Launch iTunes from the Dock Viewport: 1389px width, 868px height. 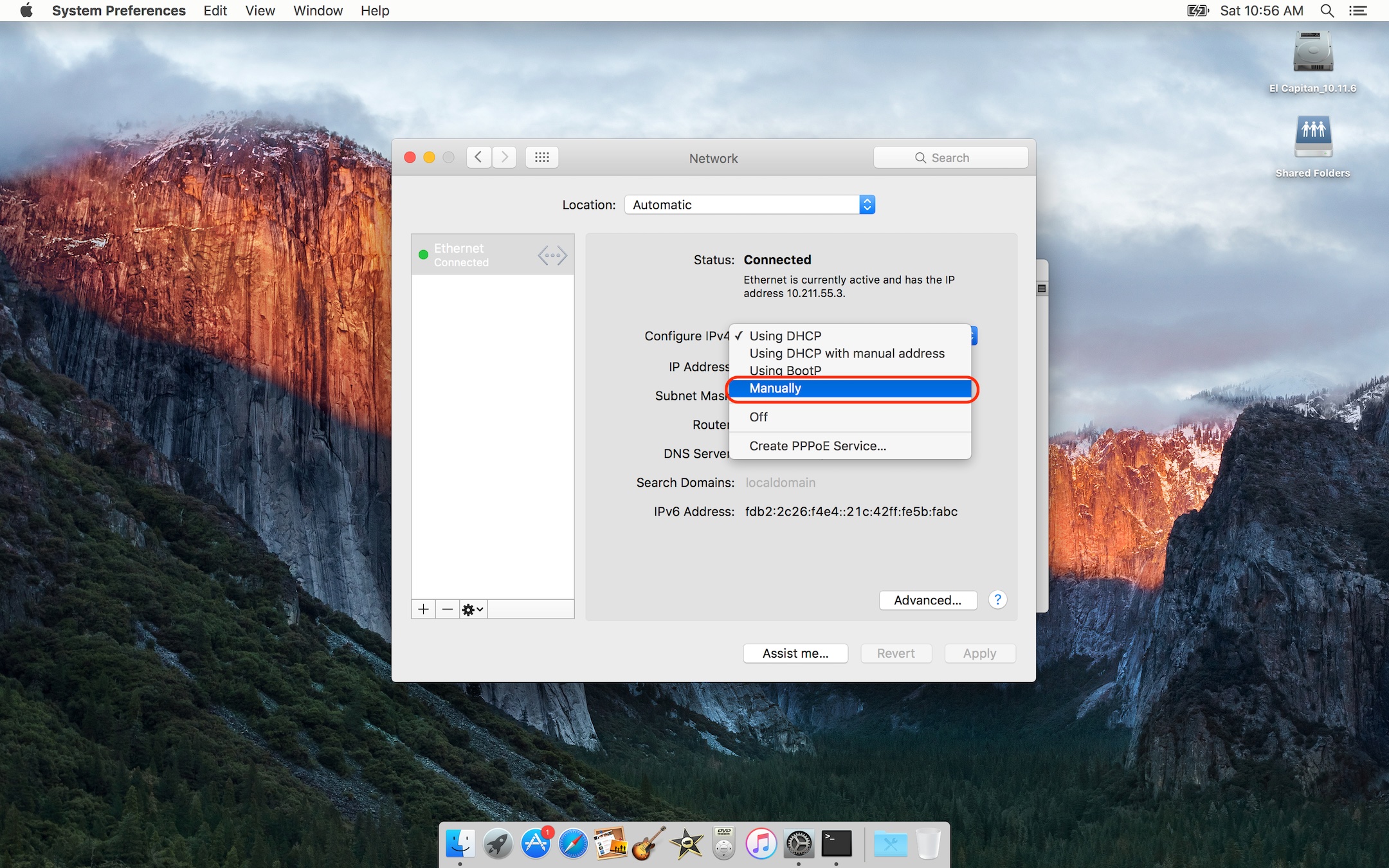(x=761, y=844)
